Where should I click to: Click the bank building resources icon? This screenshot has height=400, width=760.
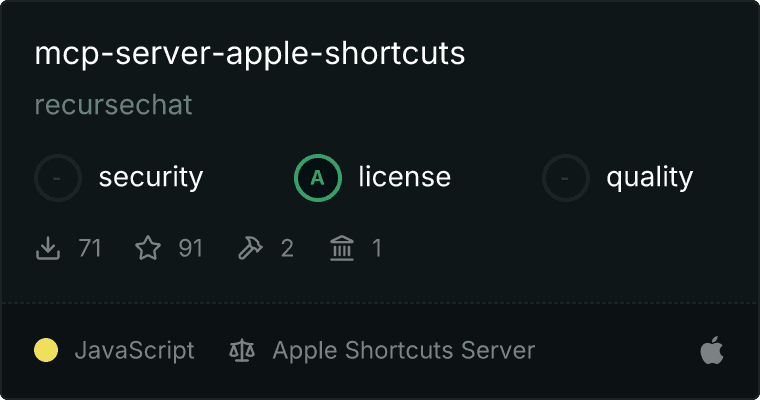pyautogui.click(x=342, y=248)
